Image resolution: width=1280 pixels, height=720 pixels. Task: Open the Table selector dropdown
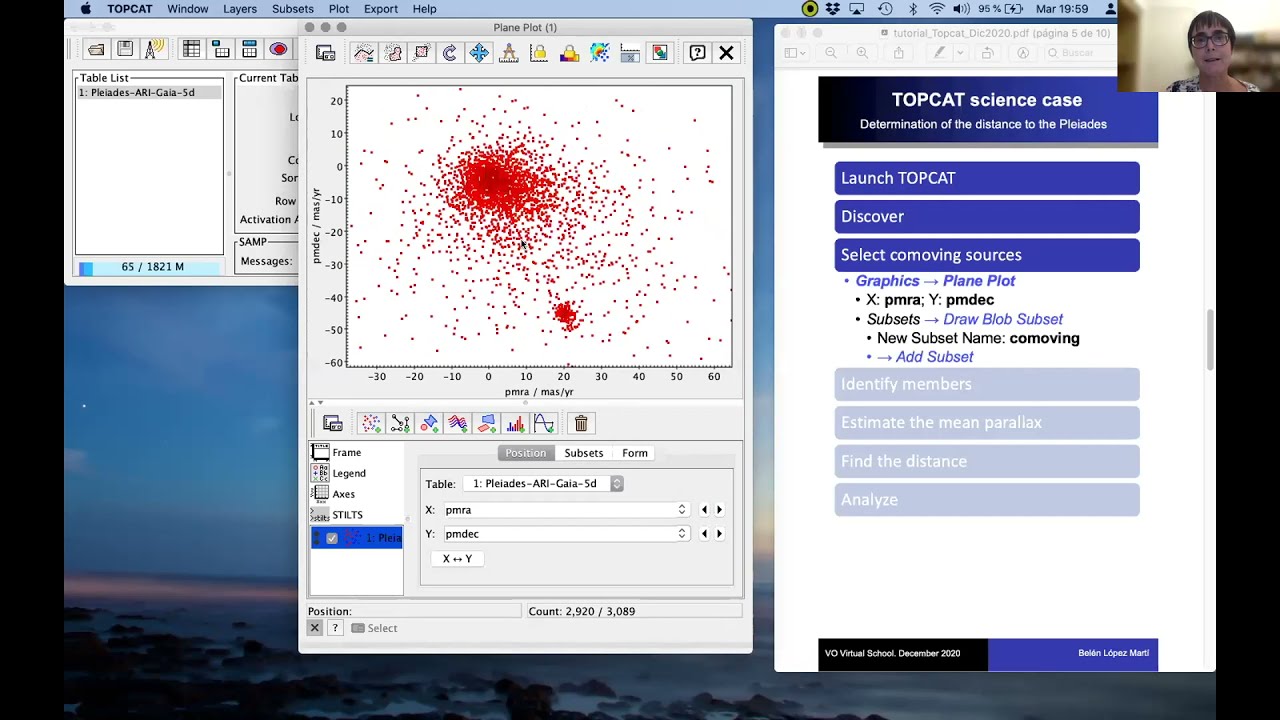tap(543, 484)
